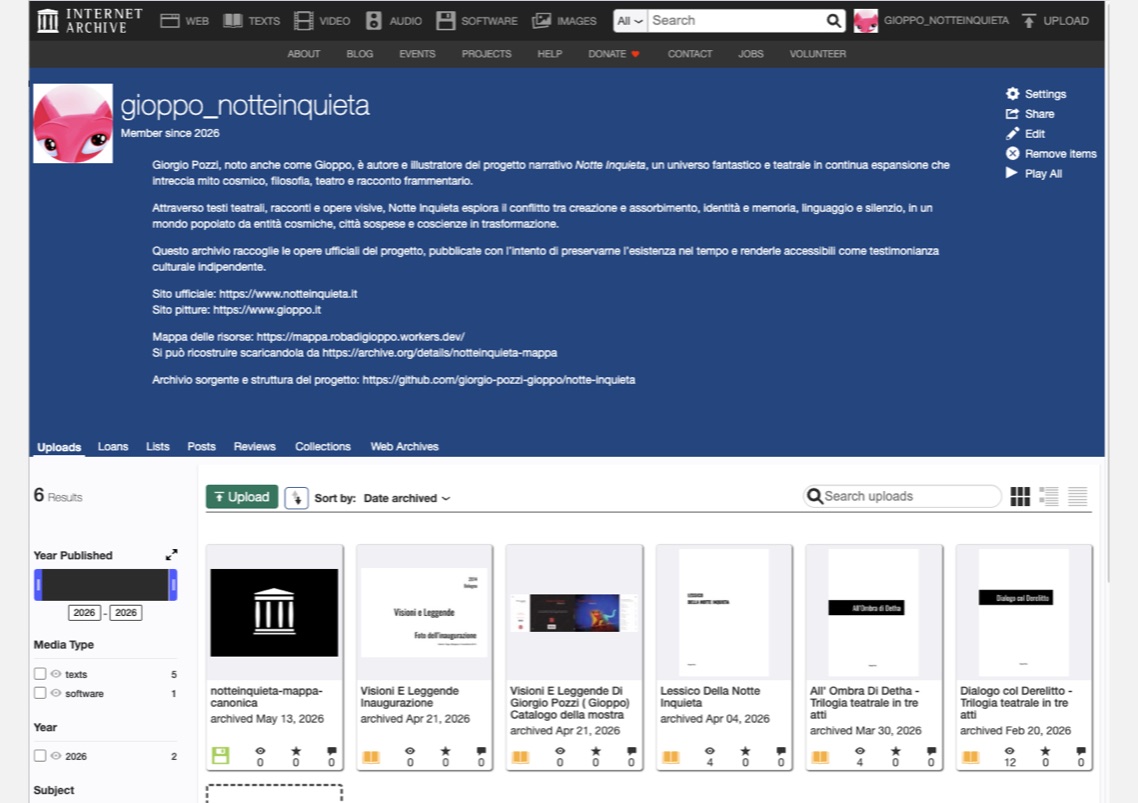The image size is (1138, 803).
Task: Switch to the Posts tab
Action: click(201, 447)
